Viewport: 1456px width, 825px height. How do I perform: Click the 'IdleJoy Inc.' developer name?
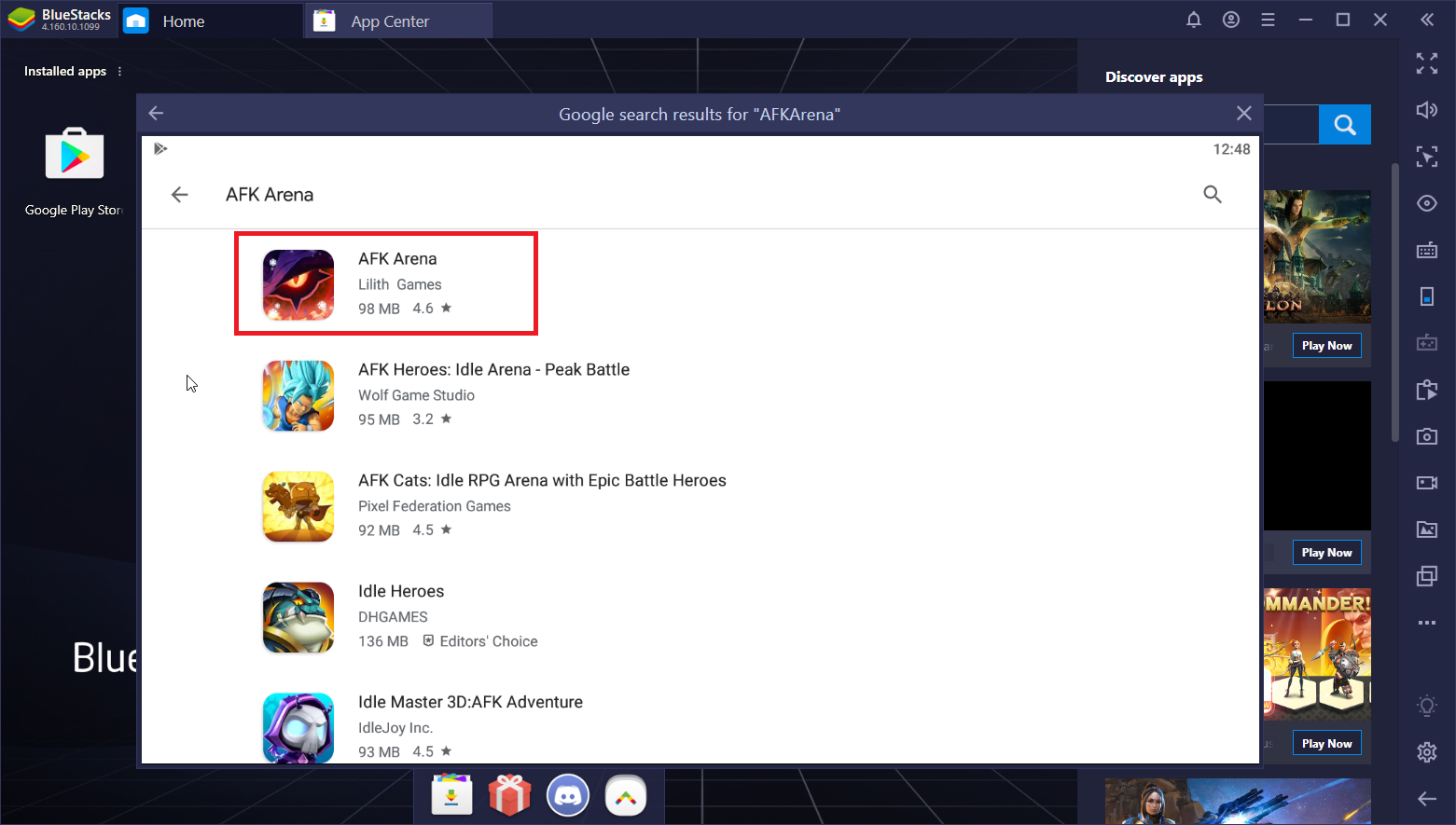(395, 728)
